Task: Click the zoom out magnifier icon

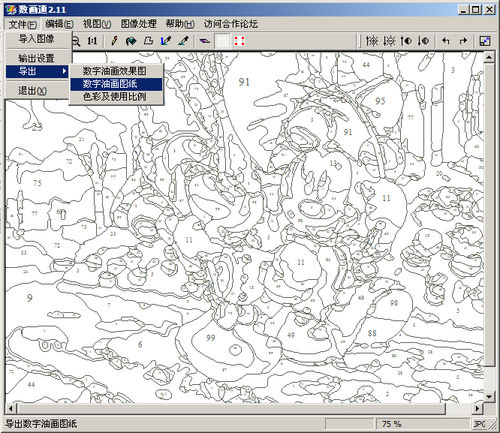Action: (76, 41)
